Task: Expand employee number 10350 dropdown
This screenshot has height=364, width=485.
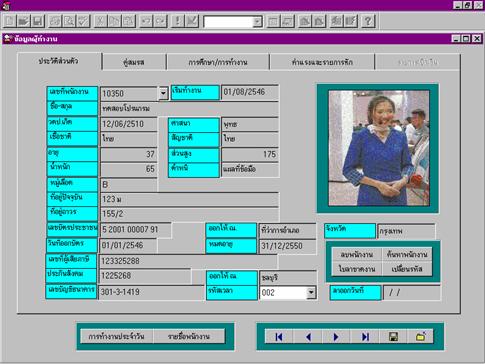Action: pos(163,93)
